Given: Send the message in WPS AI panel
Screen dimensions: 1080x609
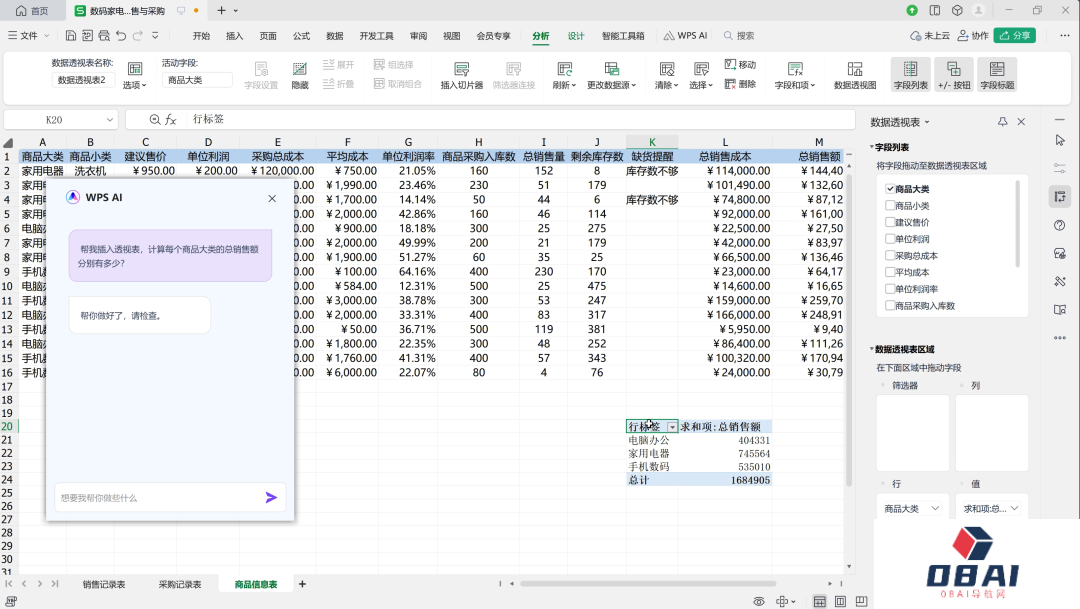Looking at the screenshot, I should coord(271,497).
